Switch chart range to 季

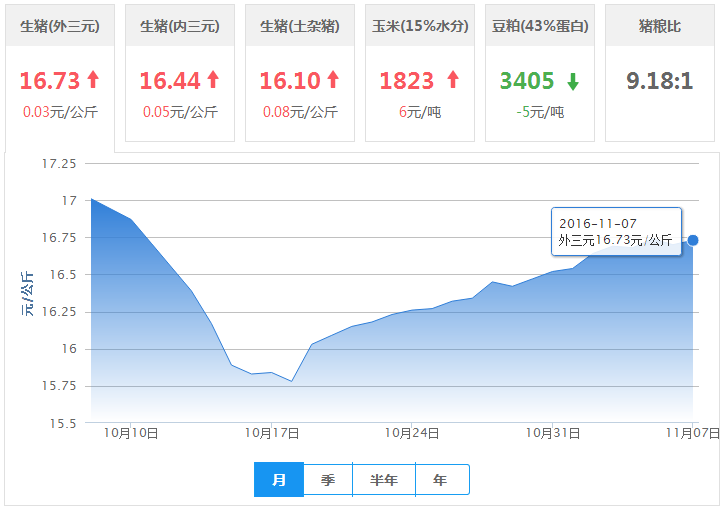[328, 480]
